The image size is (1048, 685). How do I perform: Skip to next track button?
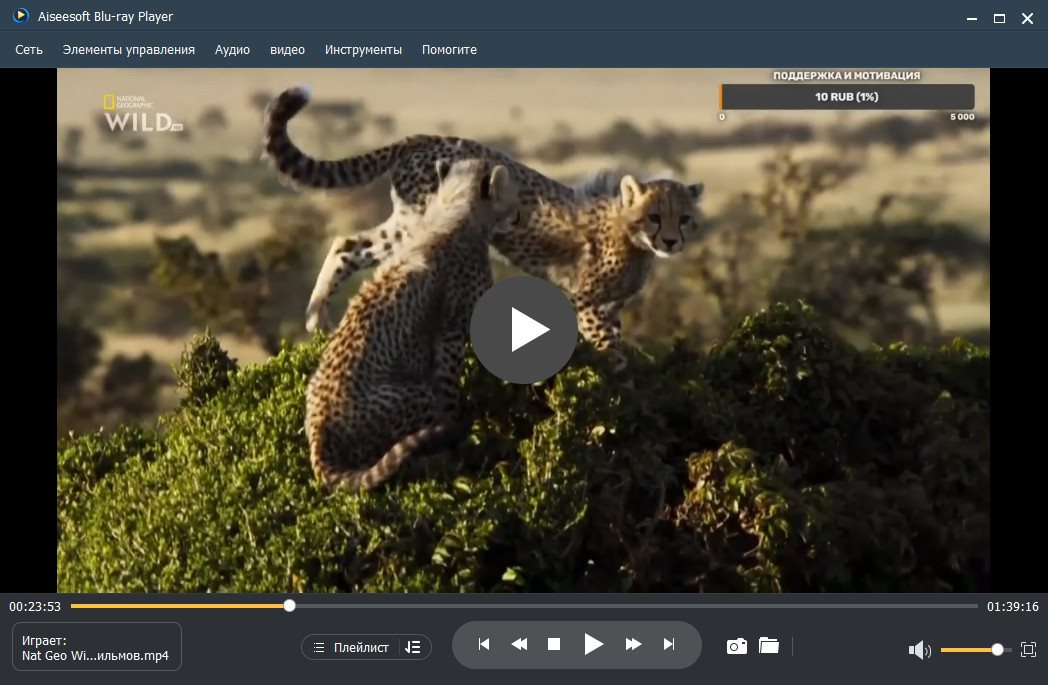pos(669,644)
